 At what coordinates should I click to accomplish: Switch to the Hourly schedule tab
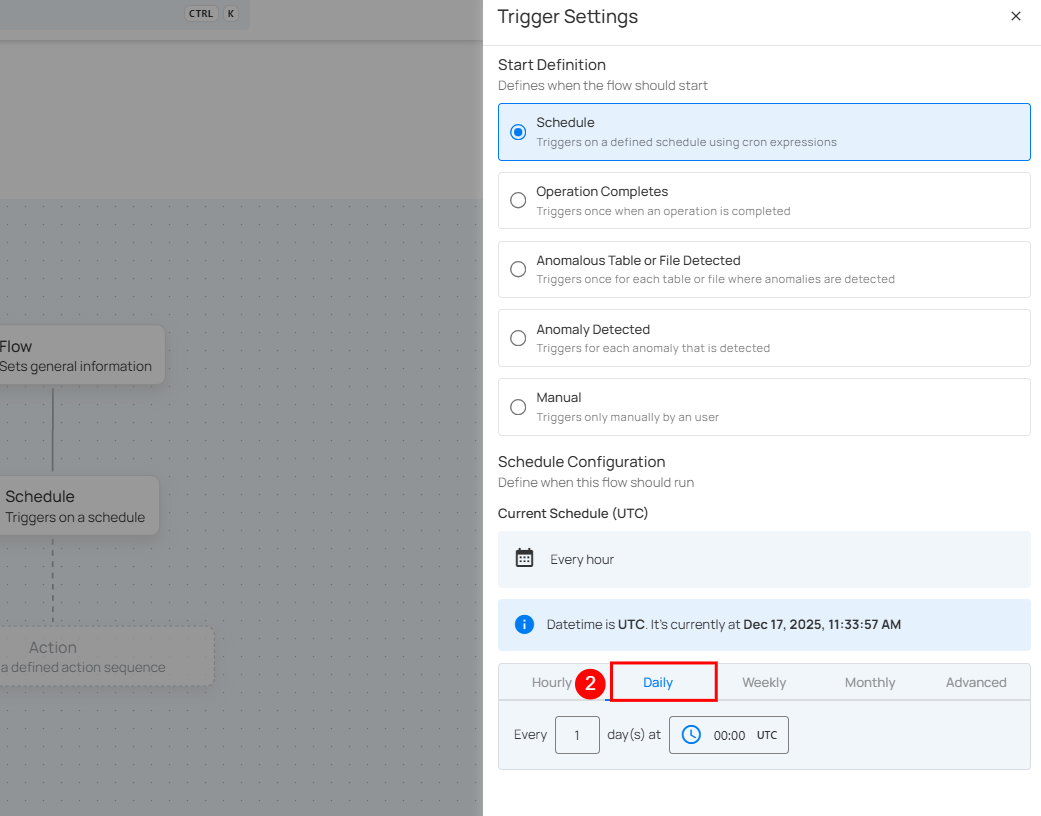[x=551, y=682]
